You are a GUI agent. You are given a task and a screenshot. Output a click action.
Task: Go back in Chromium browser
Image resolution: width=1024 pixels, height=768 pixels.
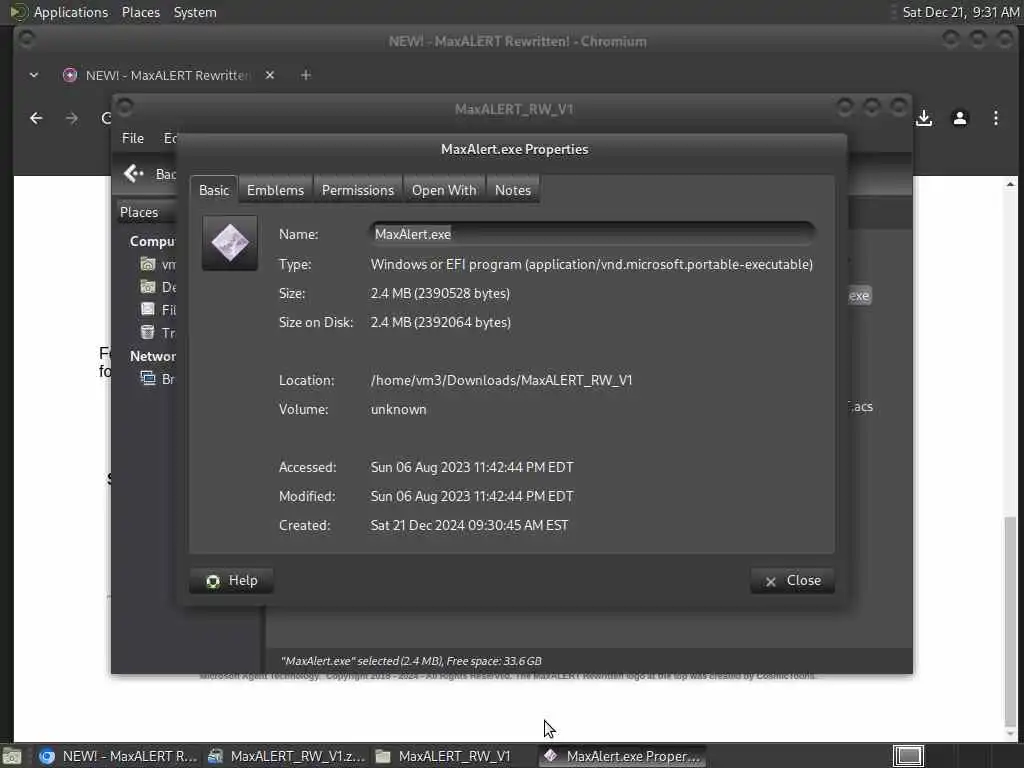(36, 118)
